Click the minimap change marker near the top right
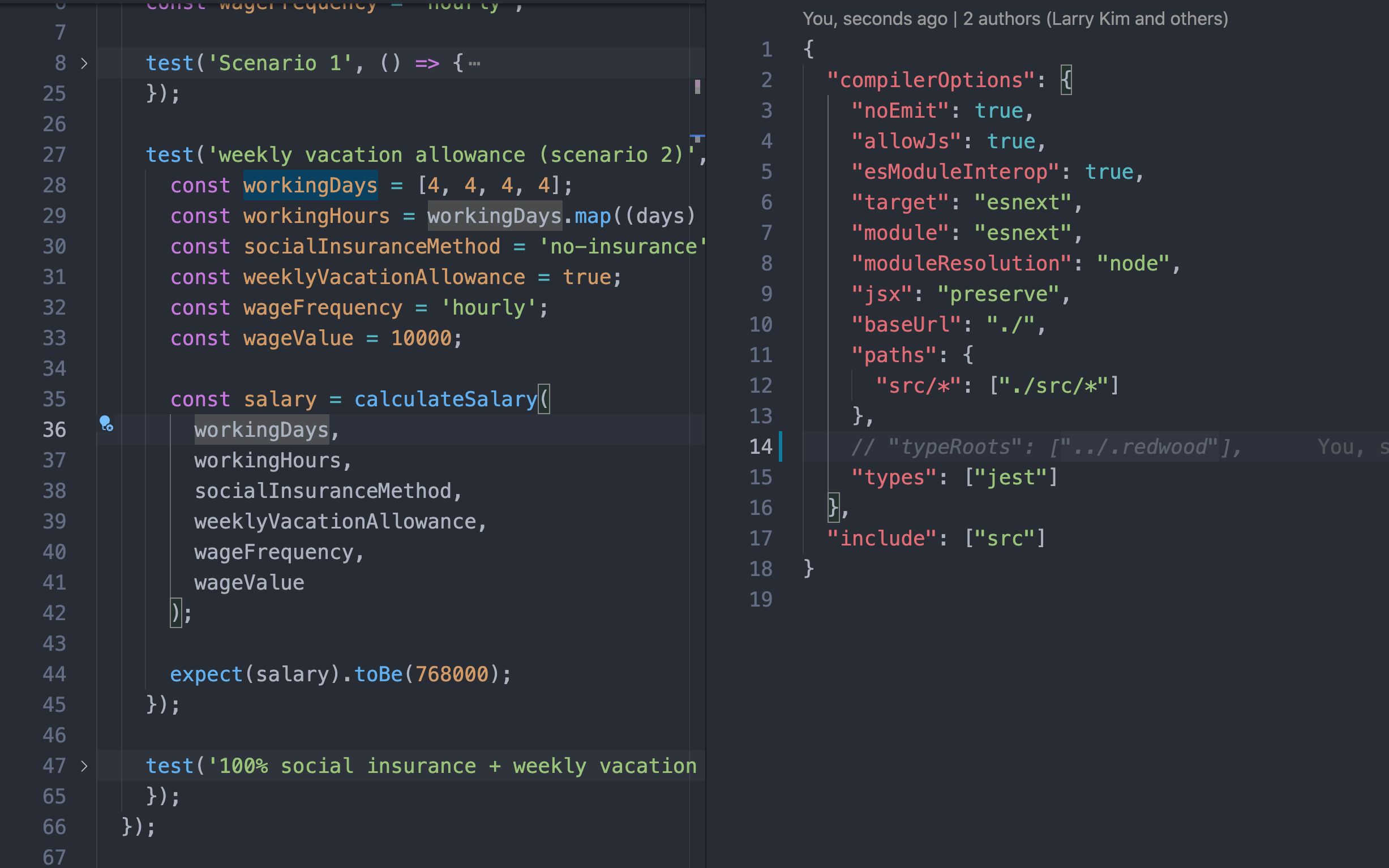The width and height of the screenshot is (1389, 868). pos(698,84)
